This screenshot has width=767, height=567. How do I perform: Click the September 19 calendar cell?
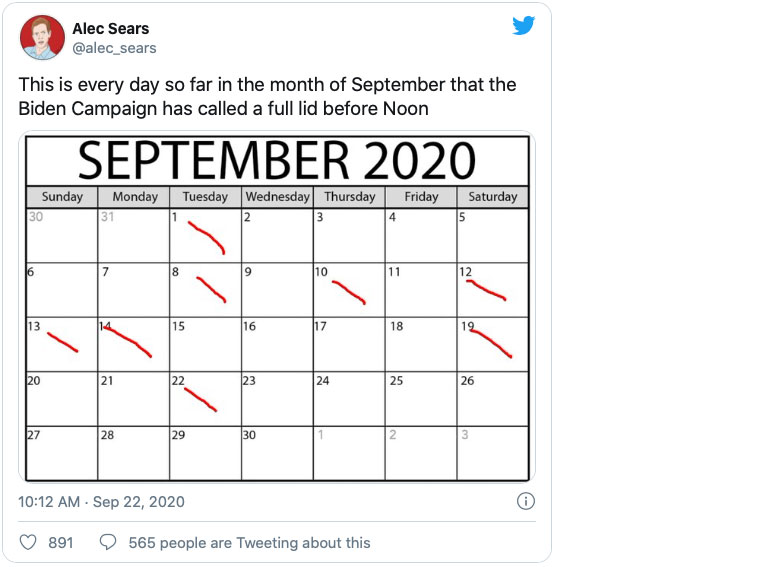coord(492,344)
